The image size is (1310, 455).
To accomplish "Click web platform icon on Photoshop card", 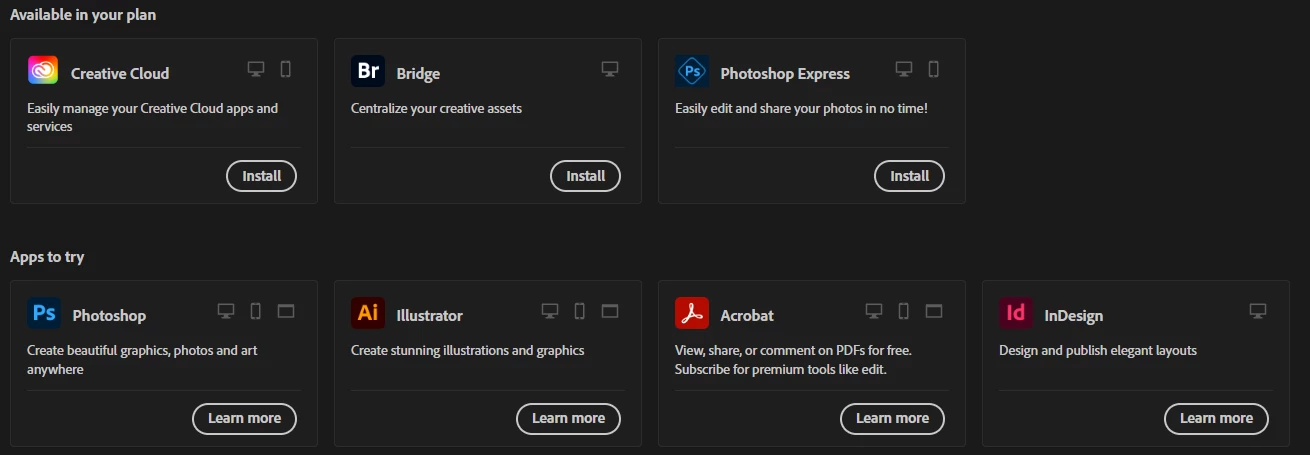I will 286,311.
